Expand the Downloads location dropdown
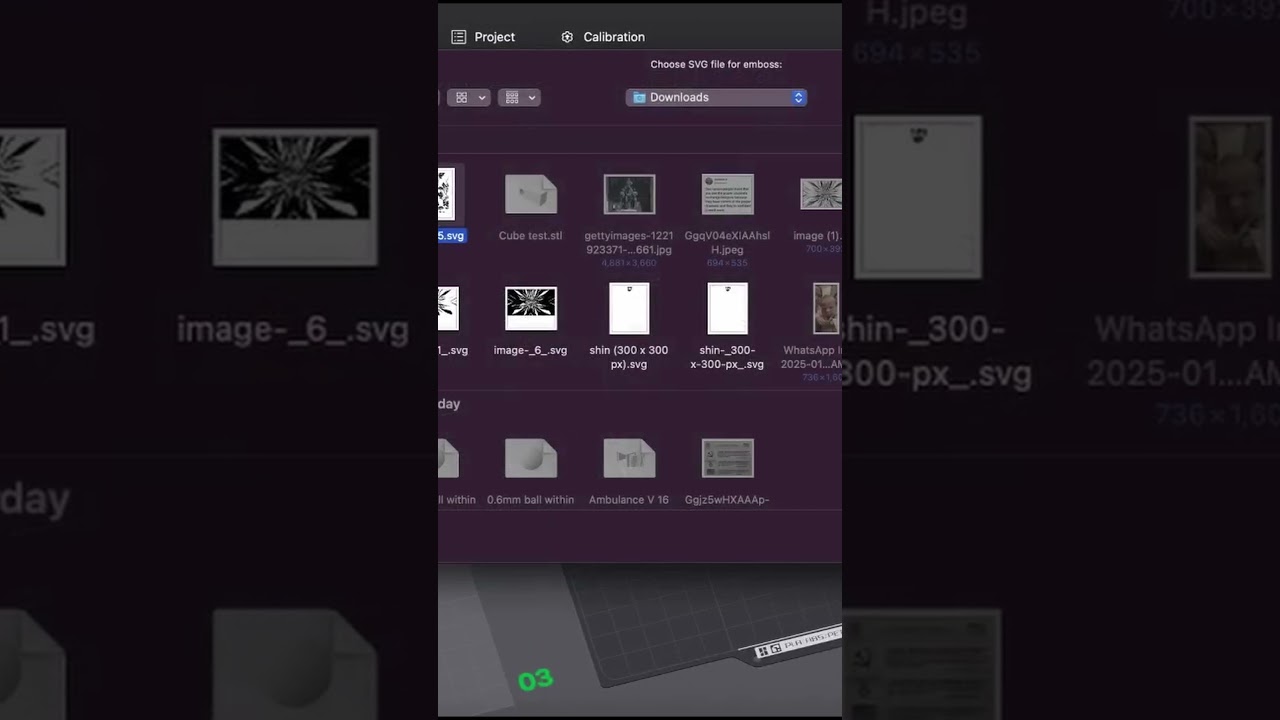 coord(717,97)
